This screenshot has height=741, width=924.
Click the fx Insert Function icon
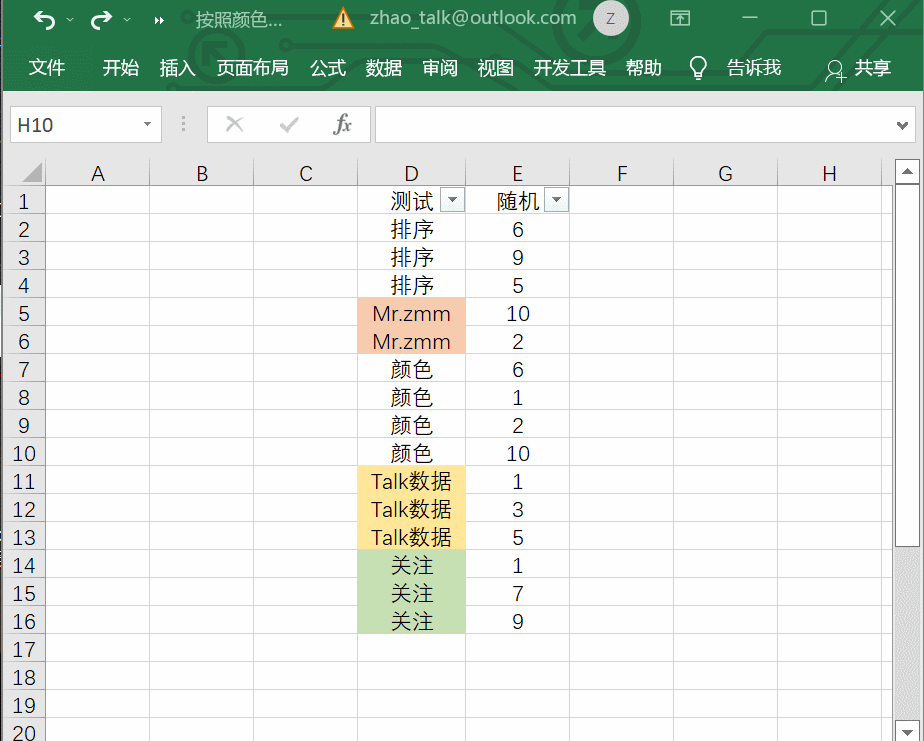click(342, 124)
